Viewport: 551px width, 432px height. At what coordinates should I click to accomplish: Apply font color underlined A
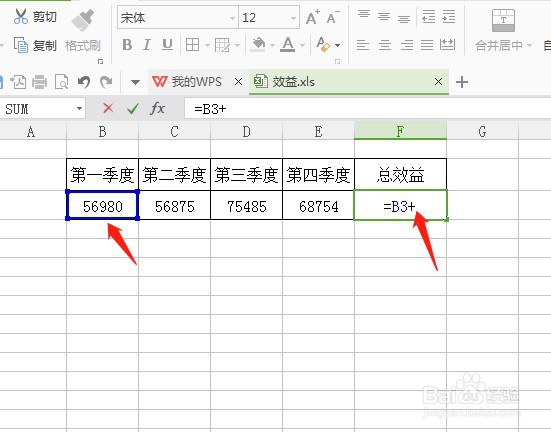tap(287, 45)
